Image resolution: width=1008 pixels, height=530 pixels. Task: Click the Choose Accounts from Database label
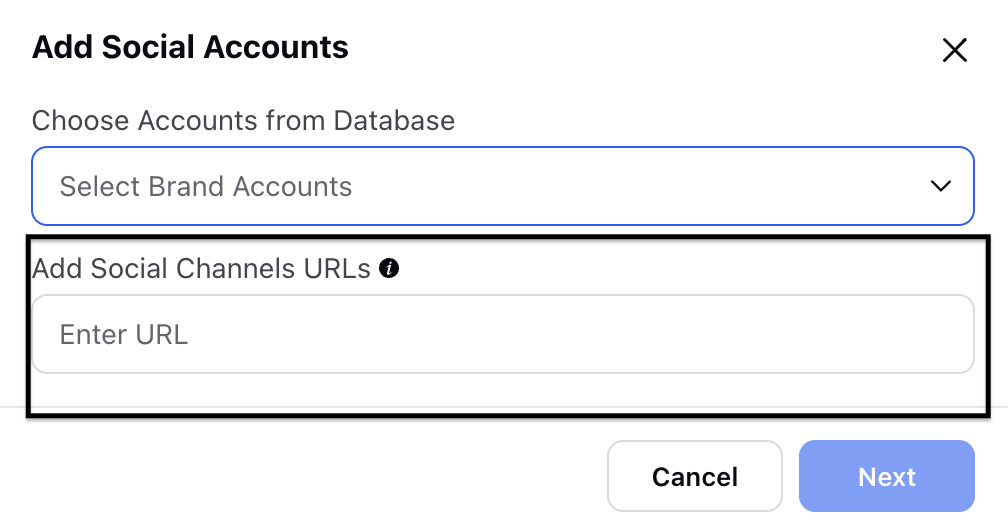tap(243, 120)
